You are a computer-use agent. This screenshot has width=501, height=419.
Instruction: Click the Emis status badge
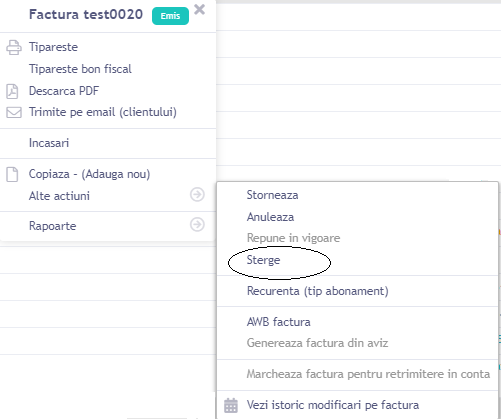[x=170, y=16]
